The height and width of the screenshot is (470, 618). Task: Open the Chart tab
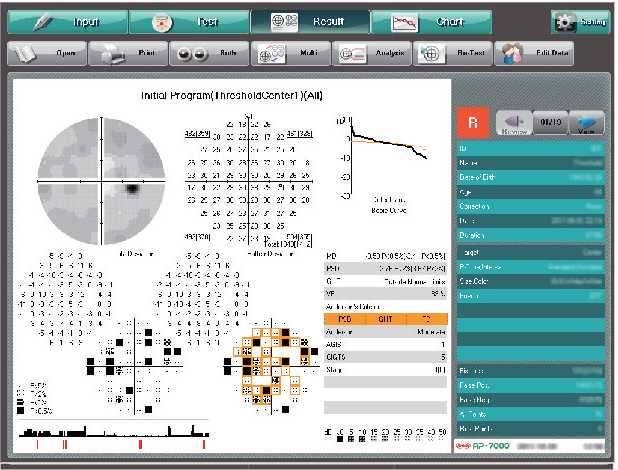430,21
